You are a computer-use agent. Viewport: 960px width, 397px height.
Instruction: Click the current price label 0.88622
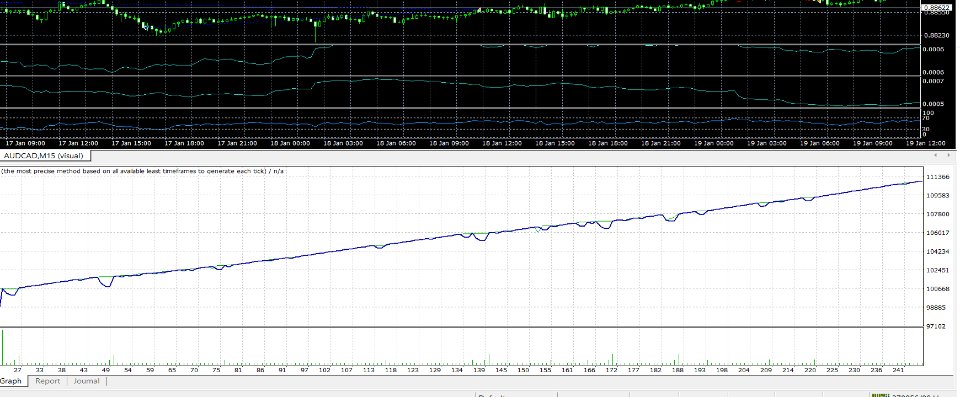[x=936, y=7]
